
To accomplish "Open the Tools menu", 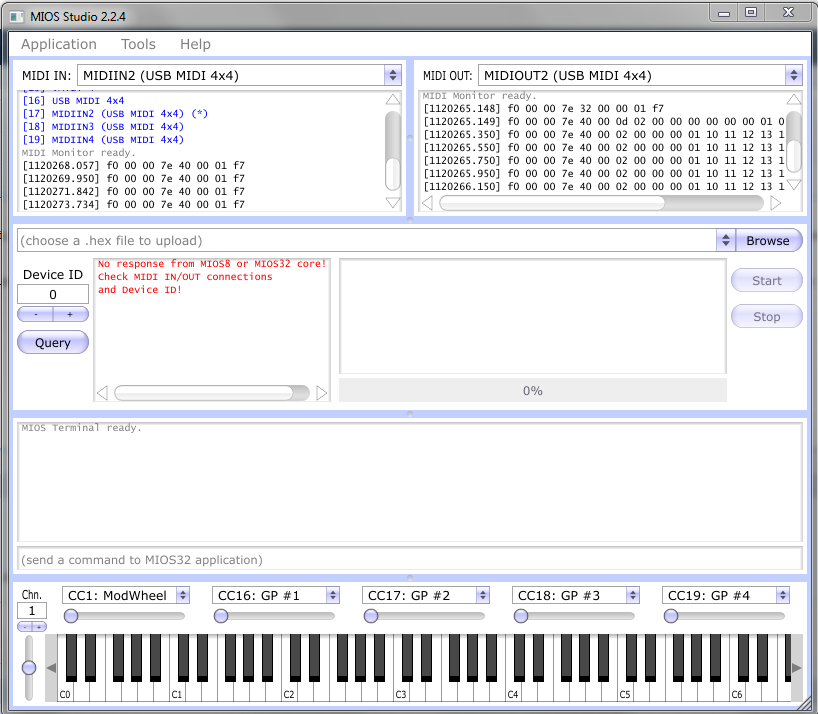I will [138, 44].
